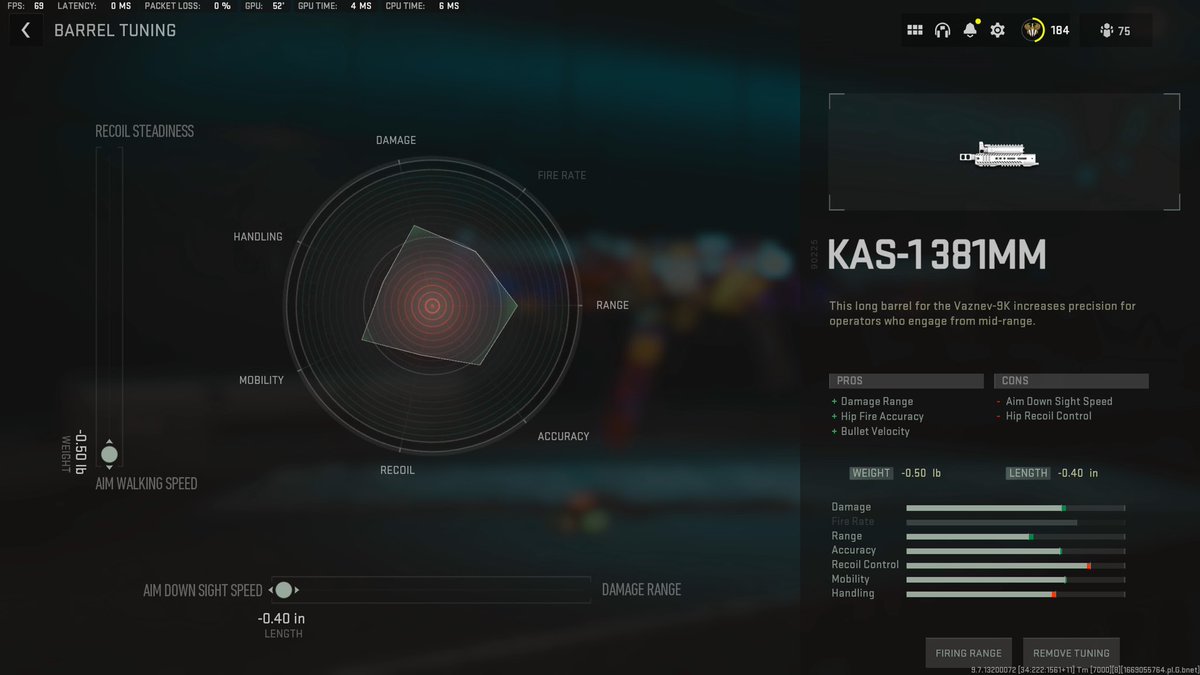Click the white barrel silhouette in the preview frame
1200x675 pixels.
point(998,155)
